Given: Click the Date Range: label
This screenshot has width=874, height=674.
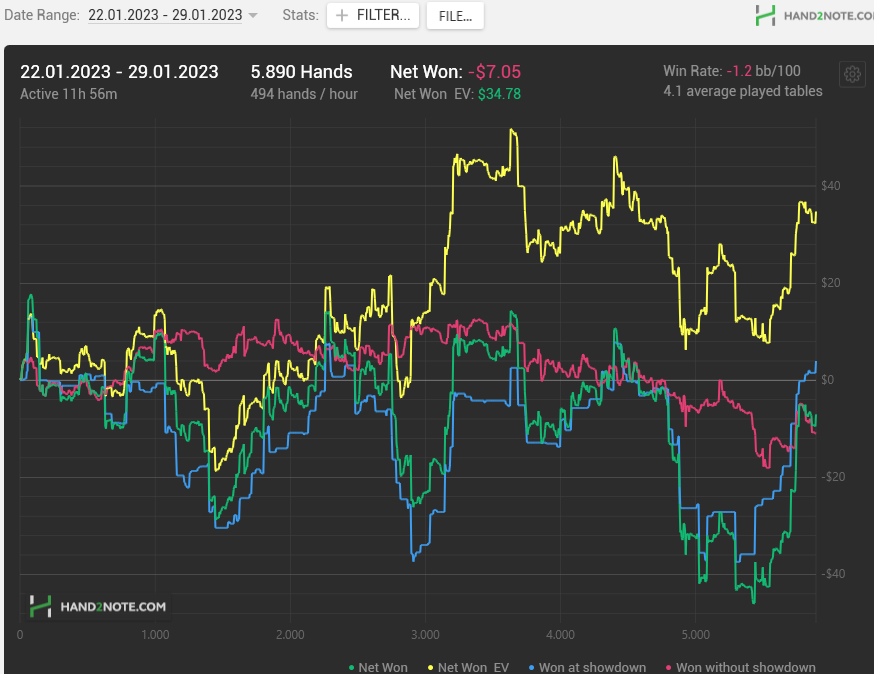Looking at the screenshot, I should click(42, 15).
